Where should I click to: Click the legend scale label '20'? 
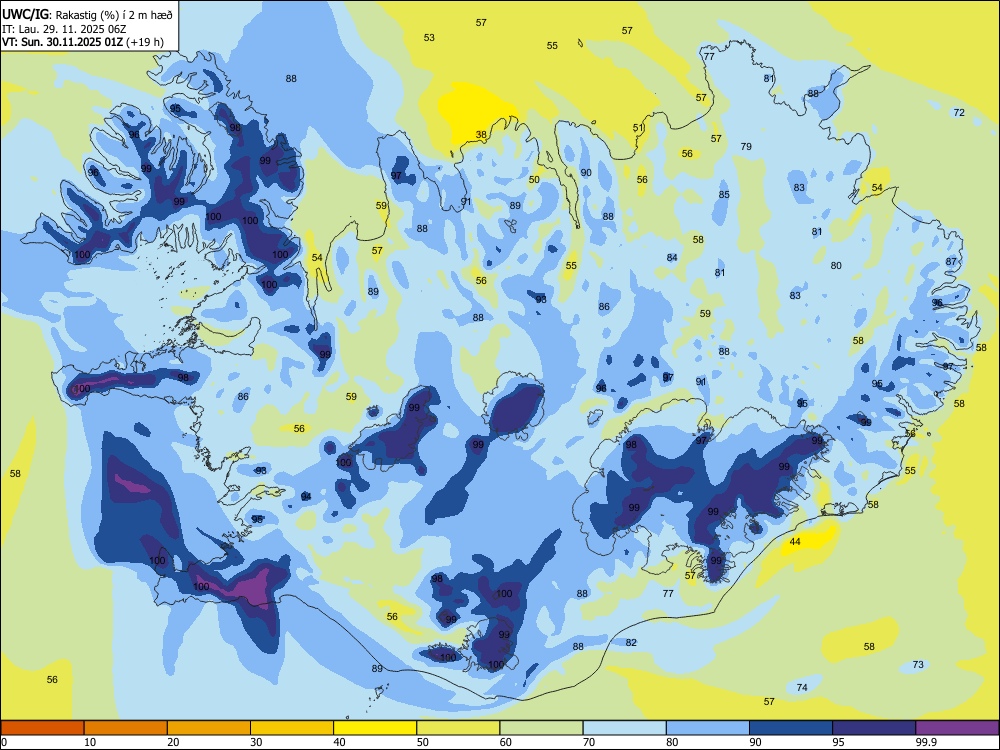click(173, 742)
